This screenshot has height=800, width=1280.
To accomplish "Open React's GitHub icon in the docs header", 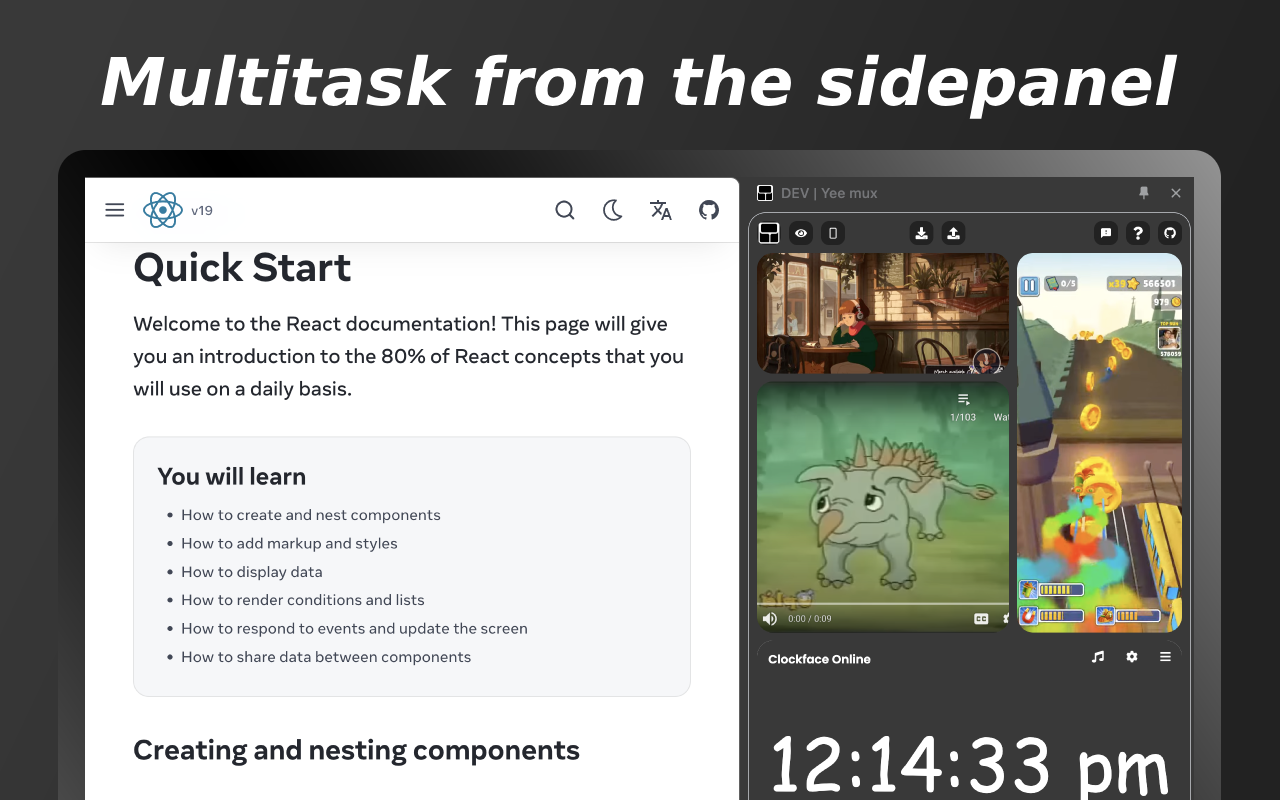I will (709, 210).
